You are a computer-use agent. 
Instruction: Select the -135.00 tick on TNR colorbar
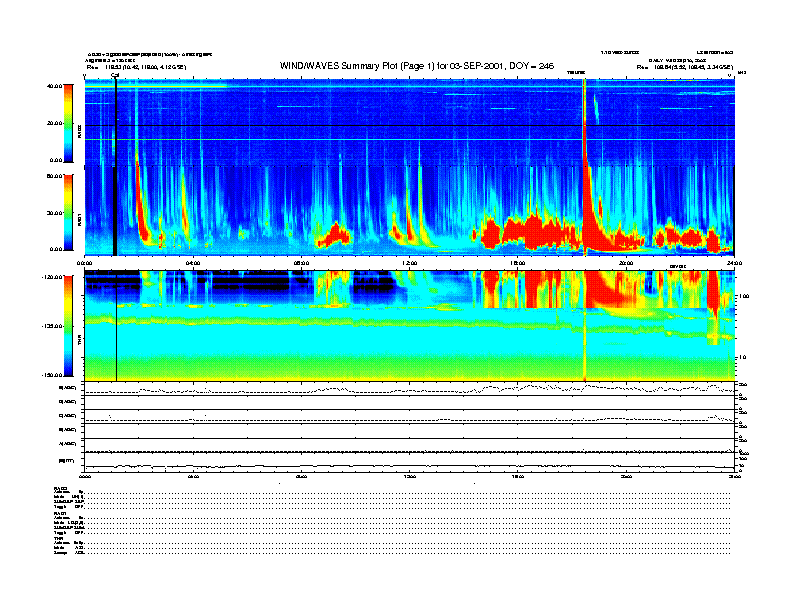click(52, 326)
